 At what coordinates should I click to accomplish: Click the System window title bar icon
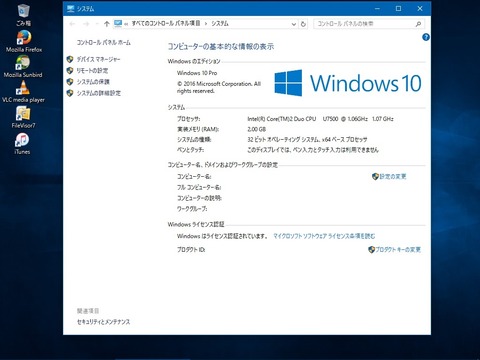pyautogui.click(x=70, y=9)
